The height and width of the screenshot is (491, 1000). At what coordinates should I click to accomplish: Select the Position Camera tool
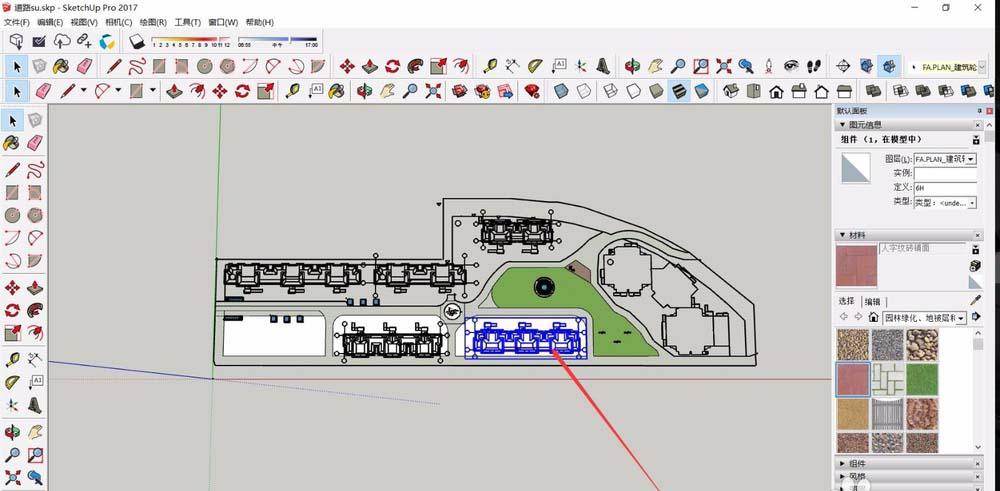point(768,66)
